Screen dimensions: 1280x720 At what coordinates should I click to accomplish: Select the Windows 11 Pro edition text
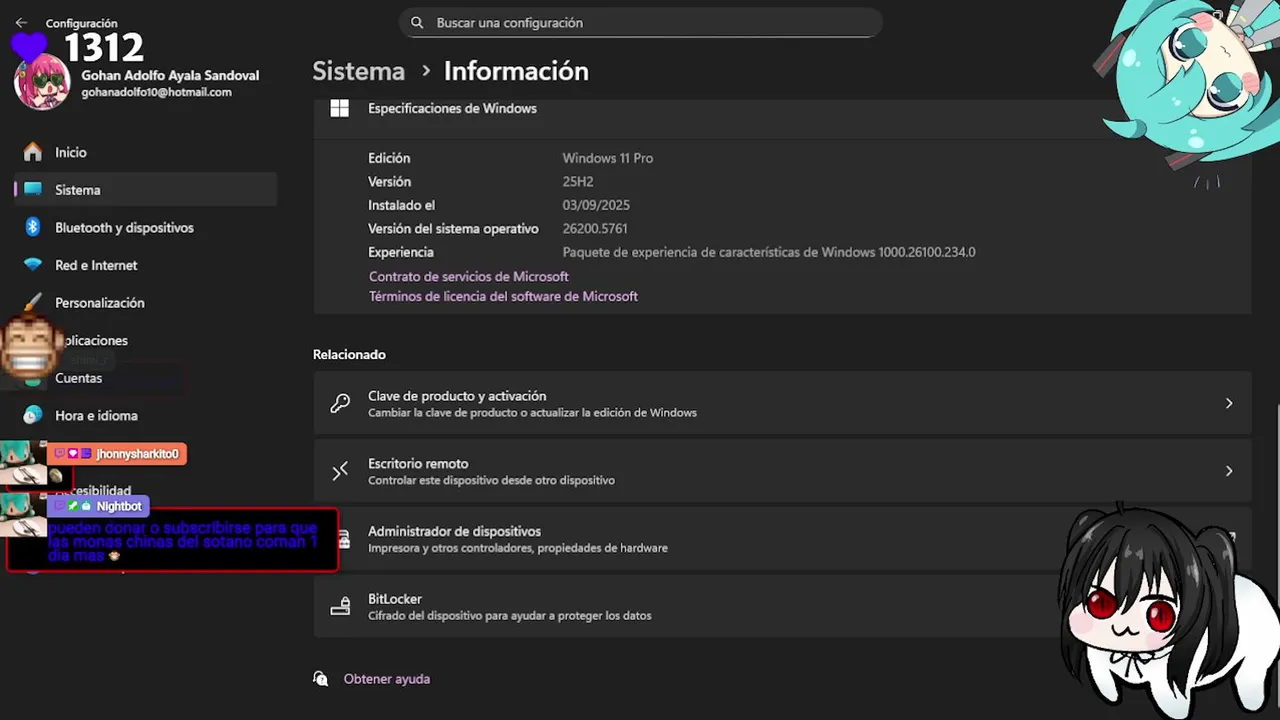tap(608, 158)
